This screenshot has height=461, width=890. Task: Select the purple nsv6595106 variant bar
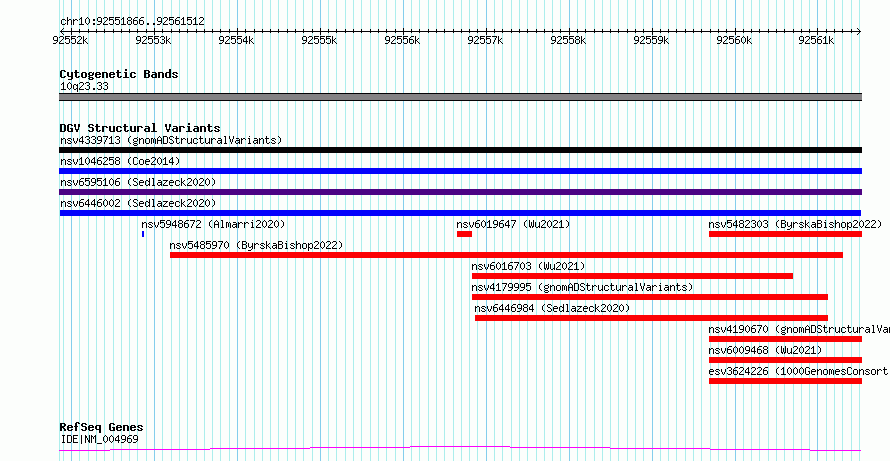[x=460, y=192]
